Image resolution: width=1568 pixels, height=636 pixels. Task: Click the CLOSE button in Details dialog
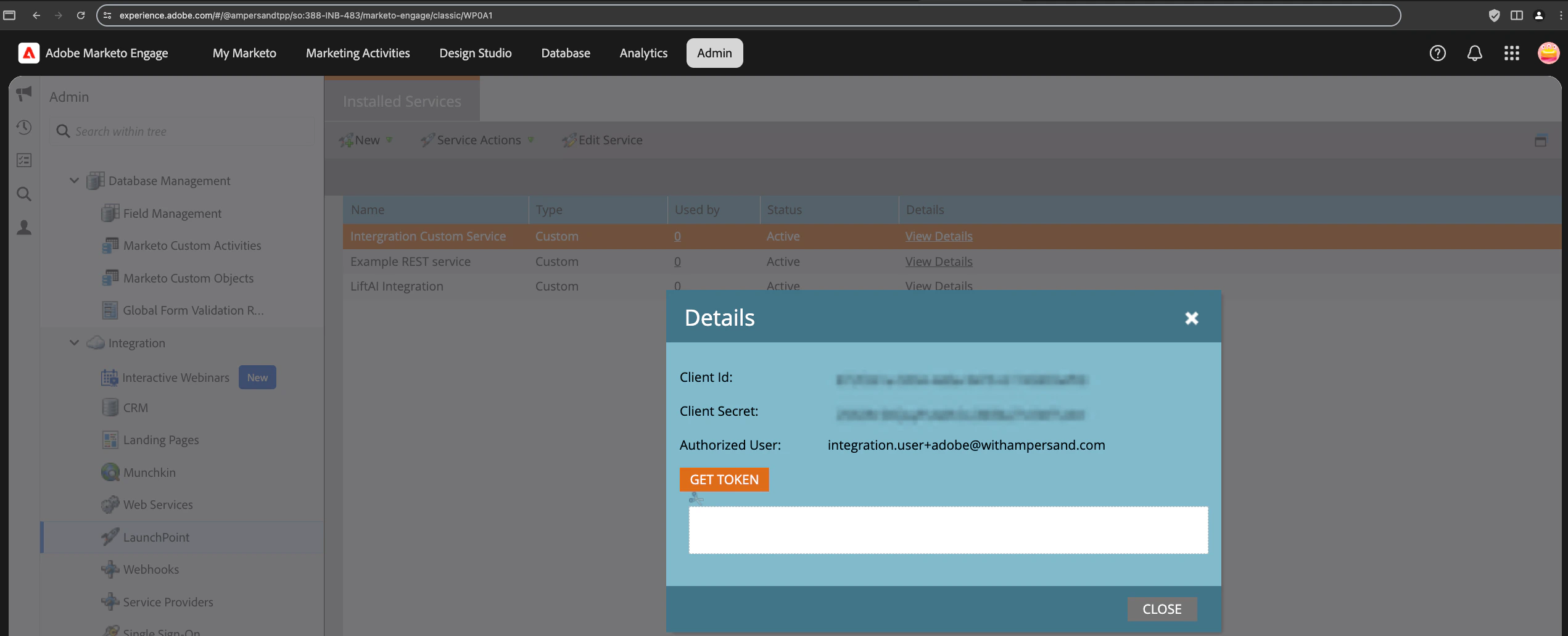point(1162,609)
